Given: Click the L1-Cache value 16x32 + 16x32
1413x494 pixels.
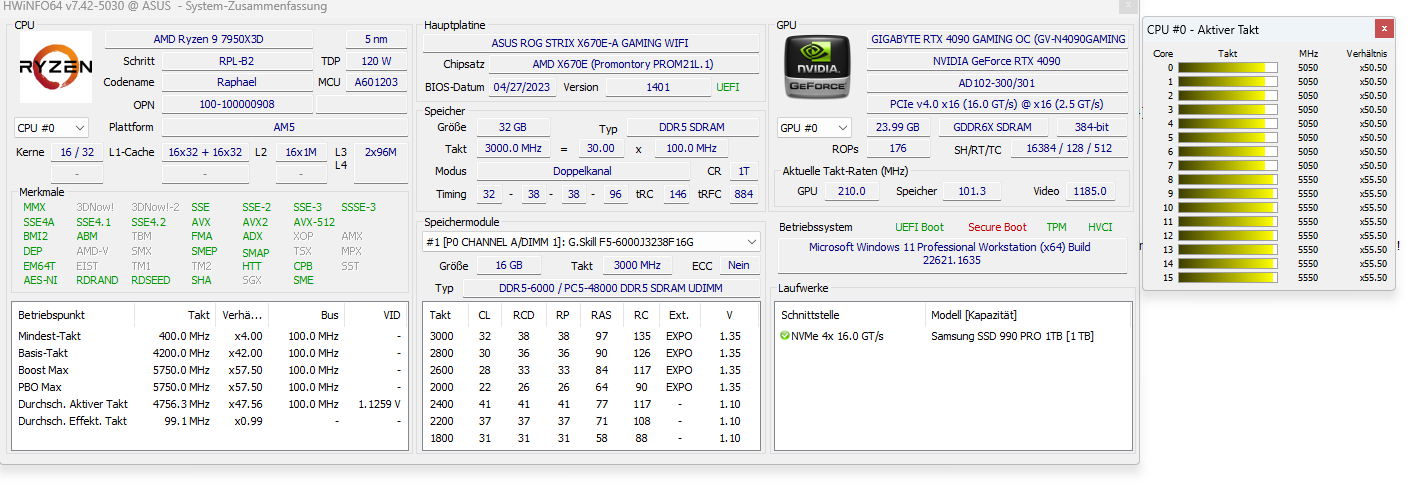Looking at the screenshot, I should coord(205,152).
